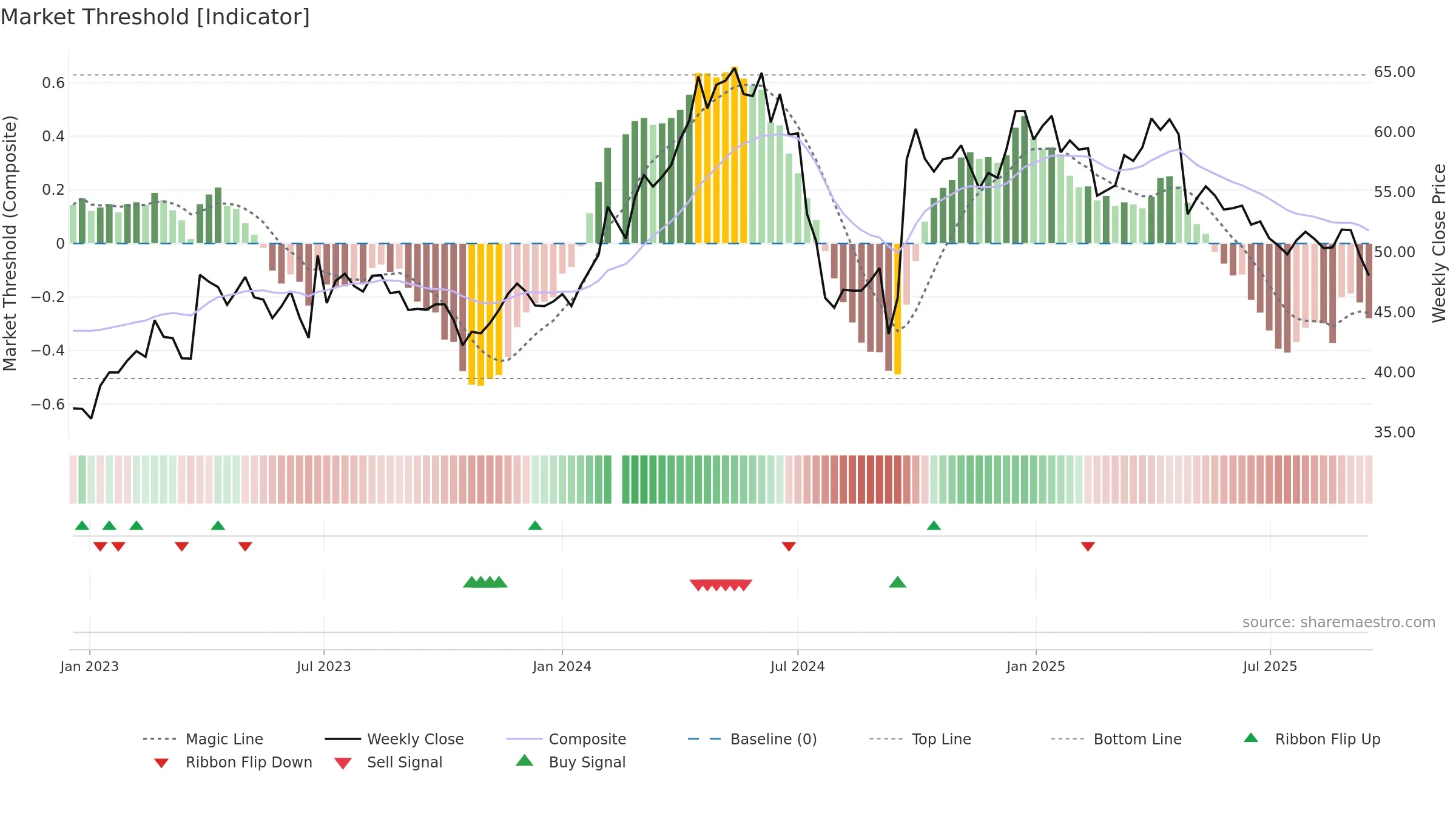Toggle the Magic Line legend entry
Screen dimensions: 1456x819
(x=203, y=739)
